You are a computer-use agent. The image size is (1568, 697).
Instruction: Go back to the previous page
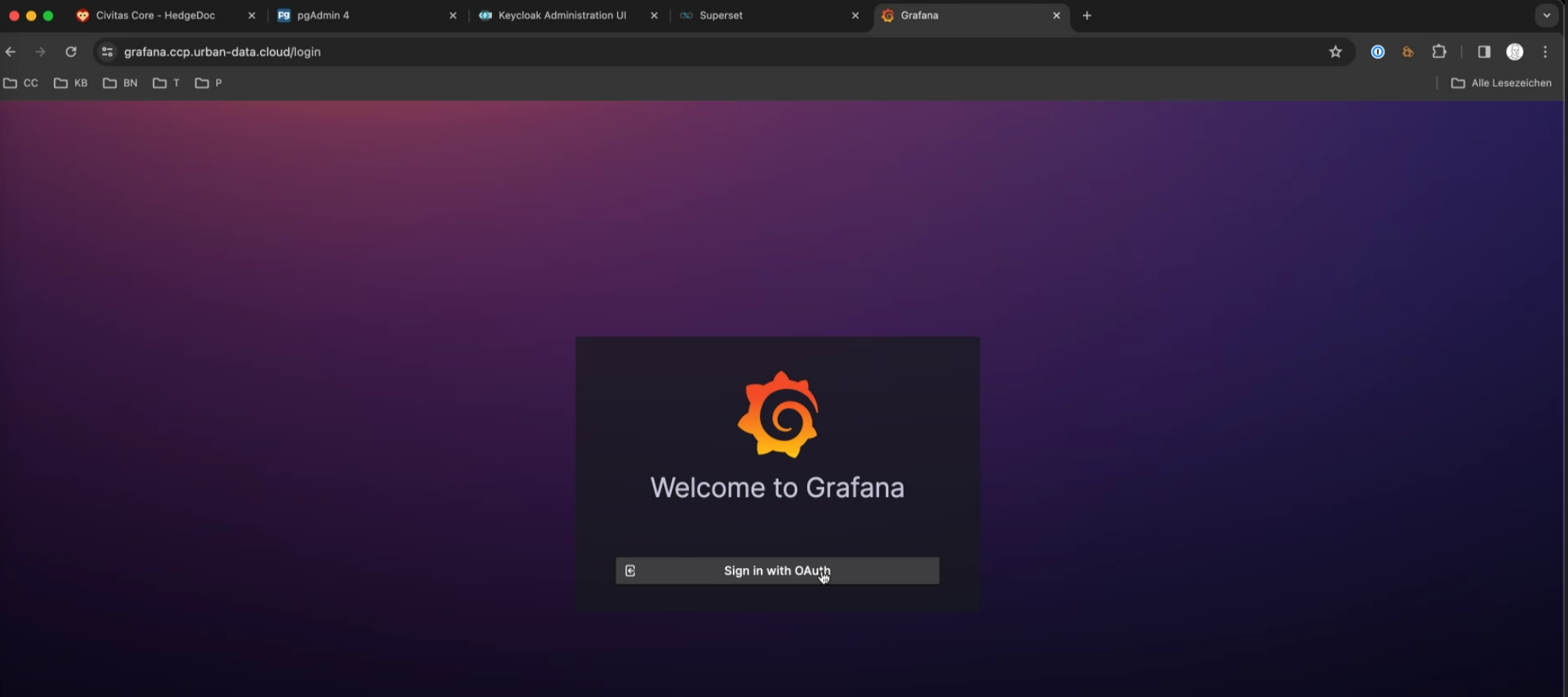pos(11,52)
